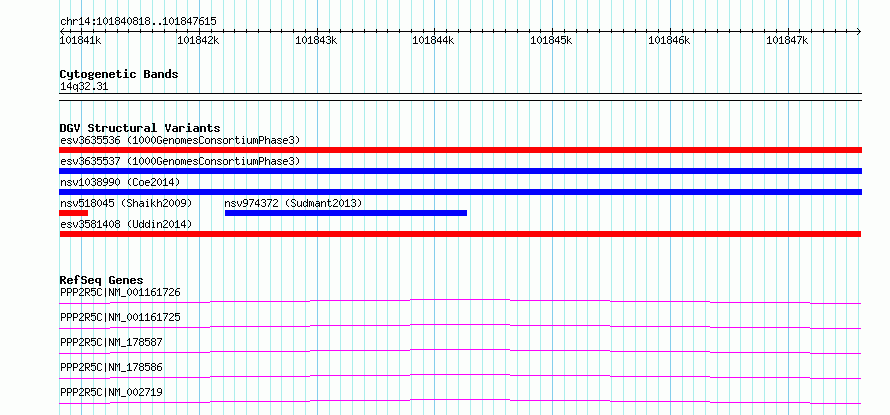Open PPP2R5C|NM_178586 transcript label
This screenshot has width=890, height=415.
pyautogui.click(x=111, y=368)
